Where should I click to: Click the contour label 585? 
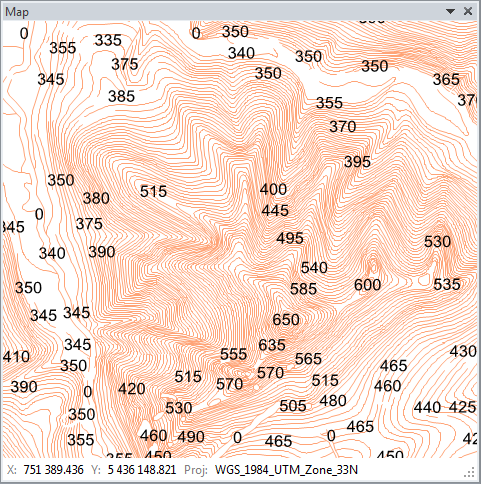click(x=303, y=289)
